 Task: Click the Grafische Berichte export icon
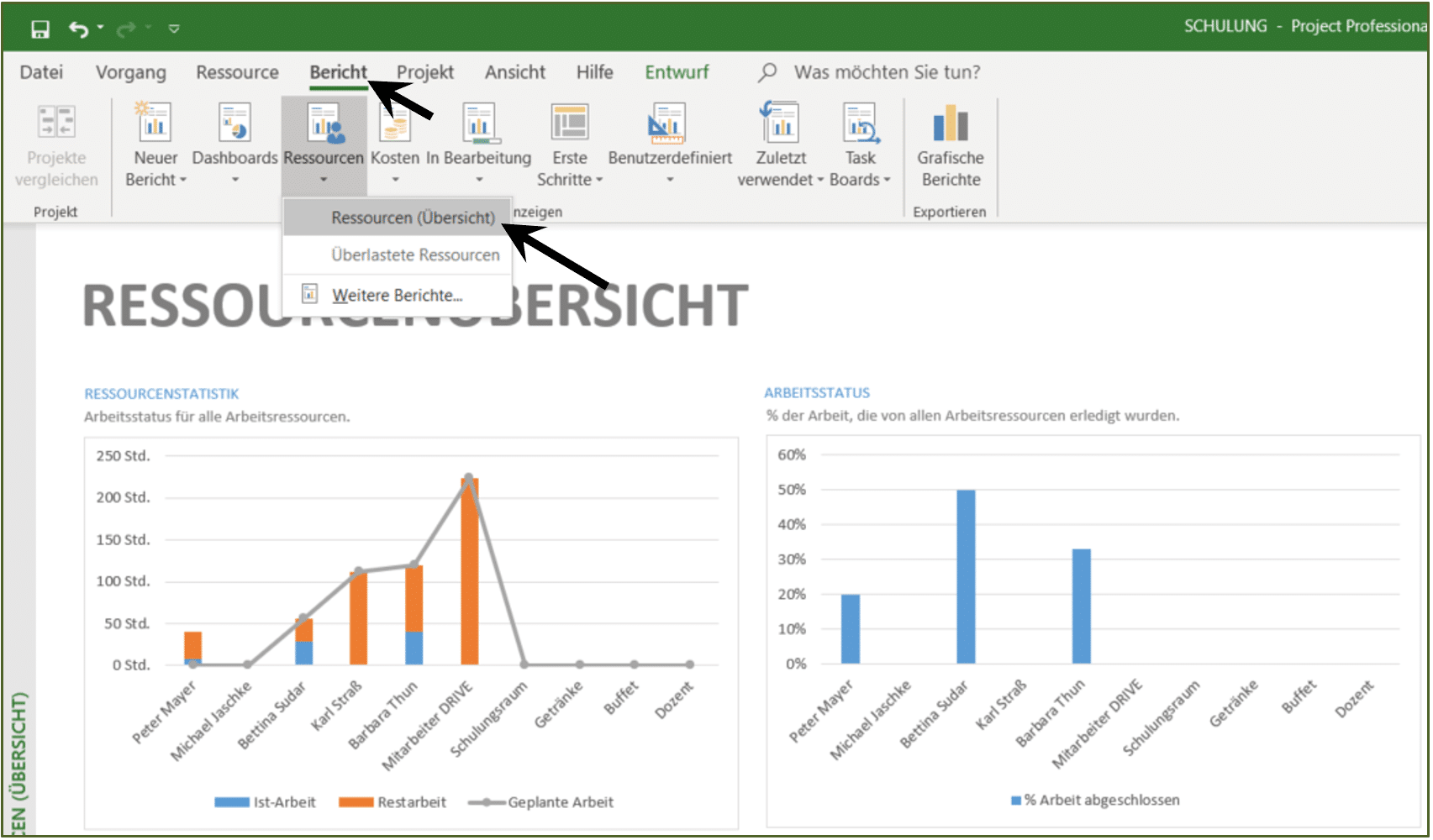coord(951,123)
